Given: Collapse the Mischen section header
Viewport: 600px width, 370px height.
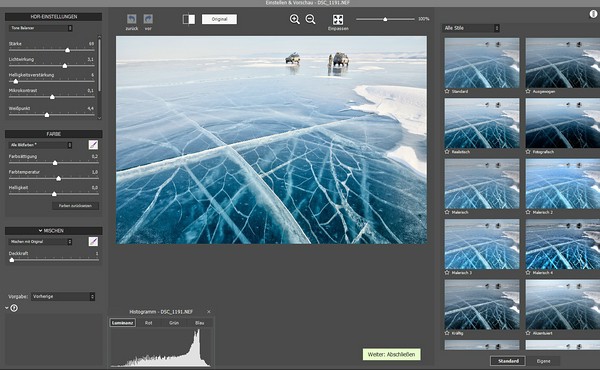Looking at the screenshot, I should [x=54, y=231].
